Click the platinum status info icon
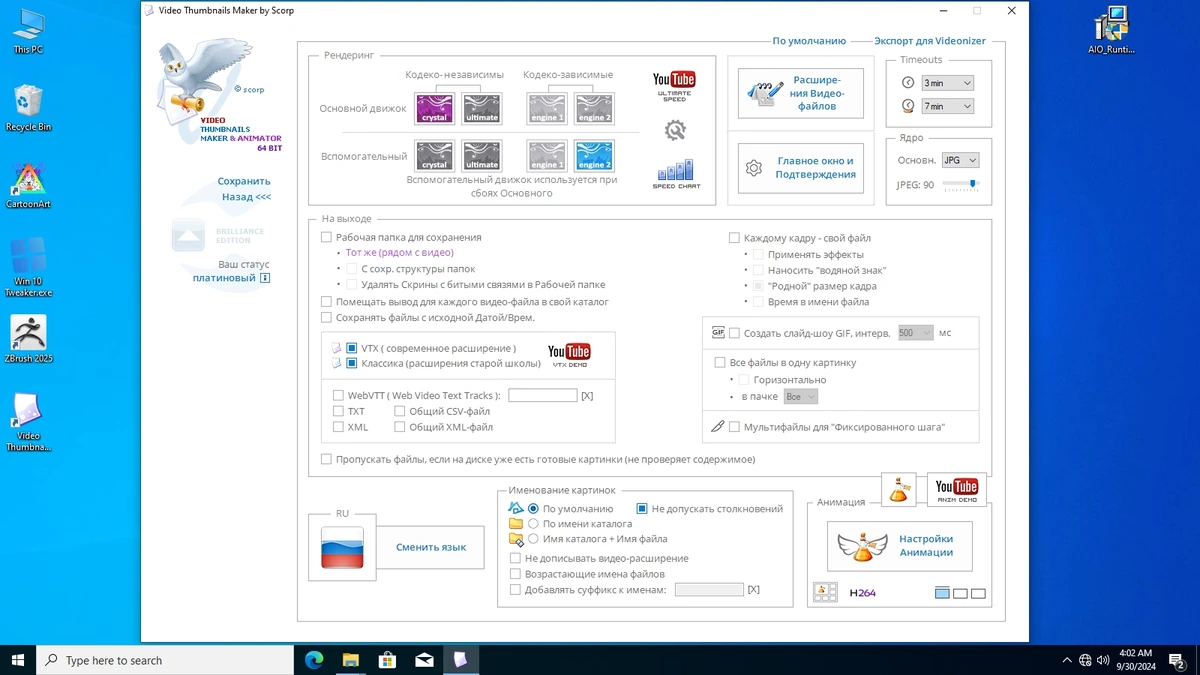This screenshot has width=1200, height=675. [x=265, y=278]
